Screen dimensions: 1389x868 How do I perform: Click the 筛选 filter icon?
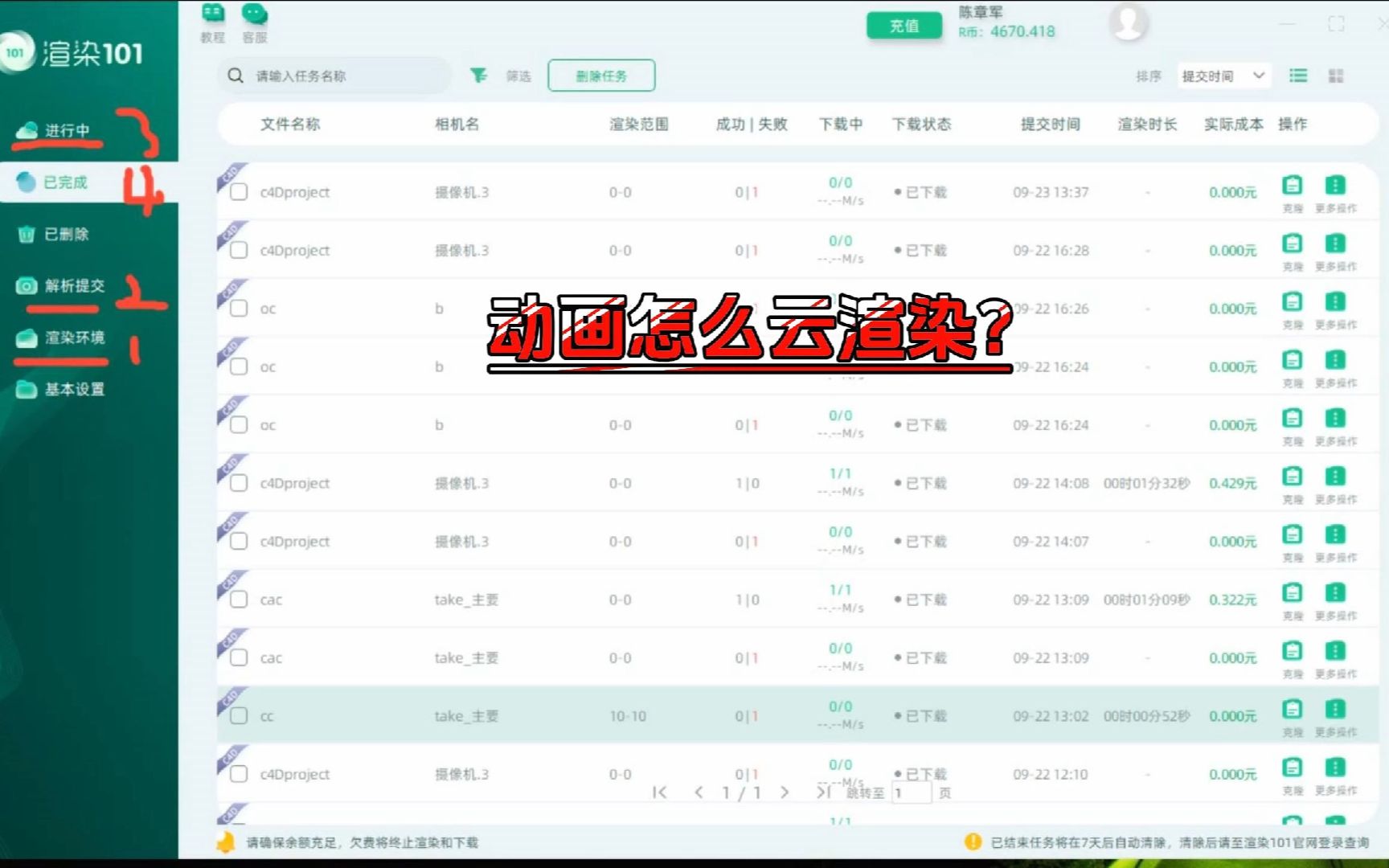[480, 75]
